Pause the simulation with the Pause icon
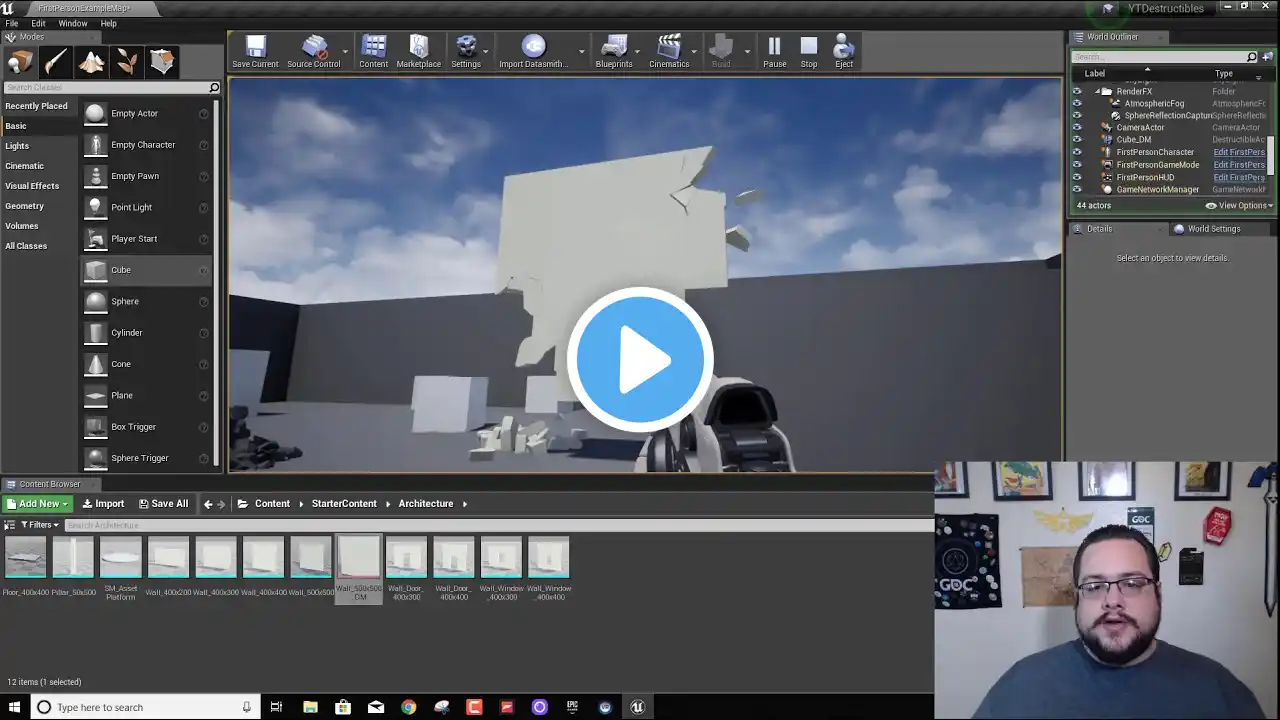Viewport: 1280px width, 720px height. coord(774,51)
